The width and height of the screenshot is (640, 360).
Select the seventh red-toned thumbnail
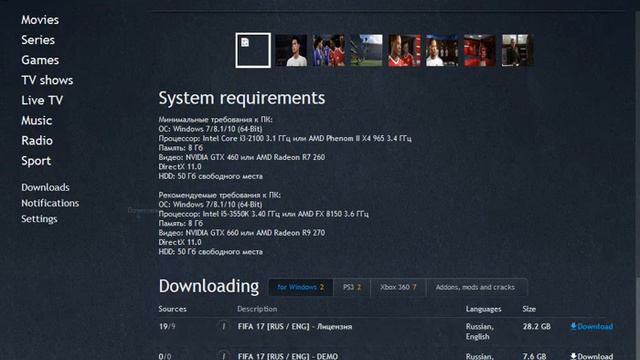pos(480,50)
